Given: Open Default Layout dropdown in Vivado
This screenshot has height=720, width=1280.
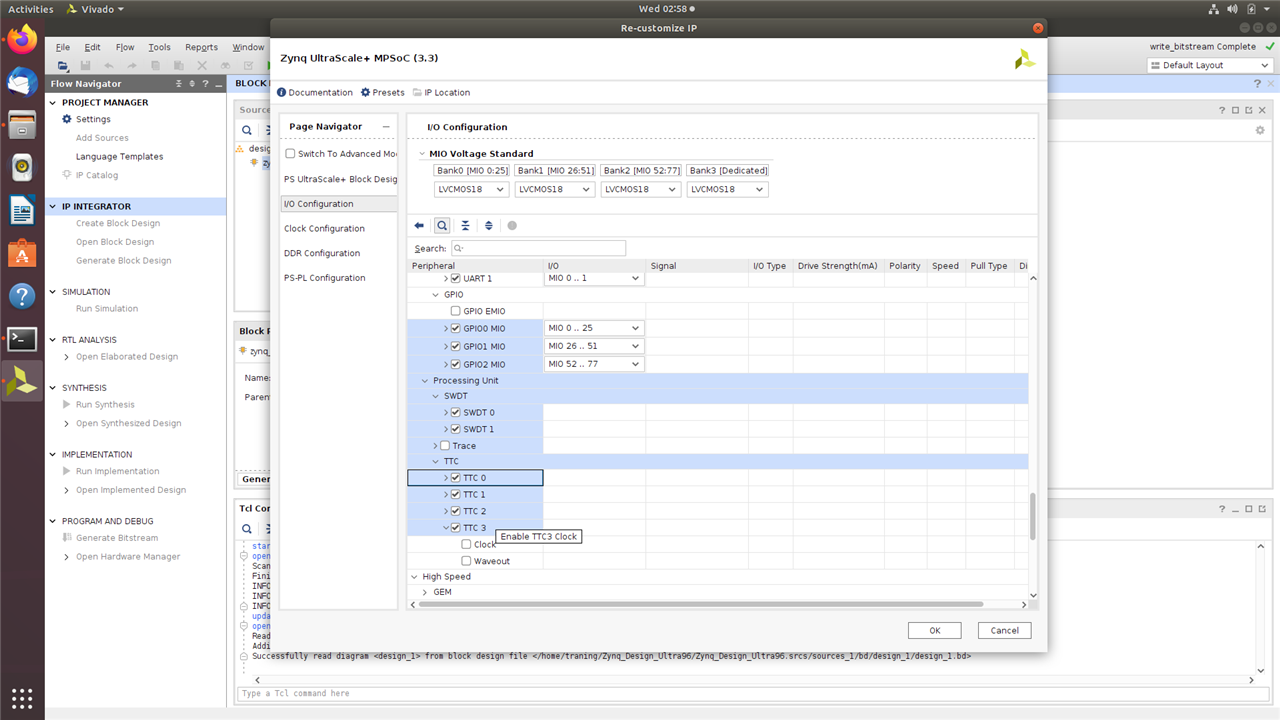Looking at the screenshot, I should coord(1210,65).
